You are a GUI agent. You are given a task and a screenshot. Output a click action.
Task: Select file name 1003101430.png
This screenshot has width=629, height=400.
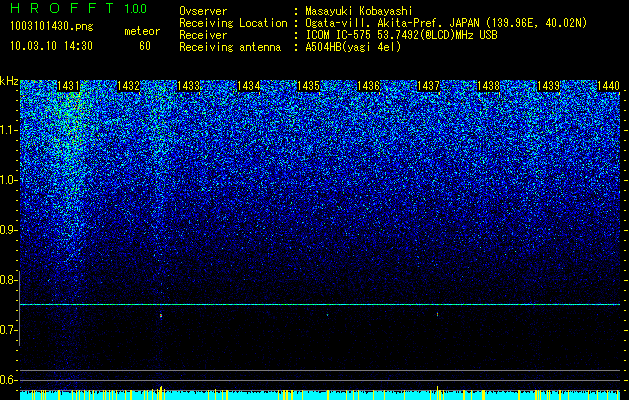52,27
